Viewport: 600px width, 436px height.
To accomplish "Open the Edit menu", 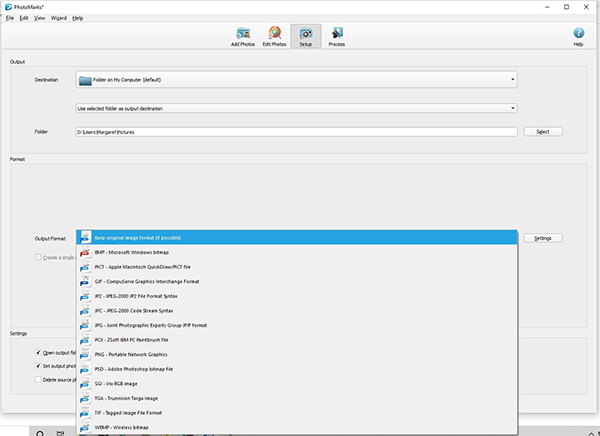I will tap(24, 18).
